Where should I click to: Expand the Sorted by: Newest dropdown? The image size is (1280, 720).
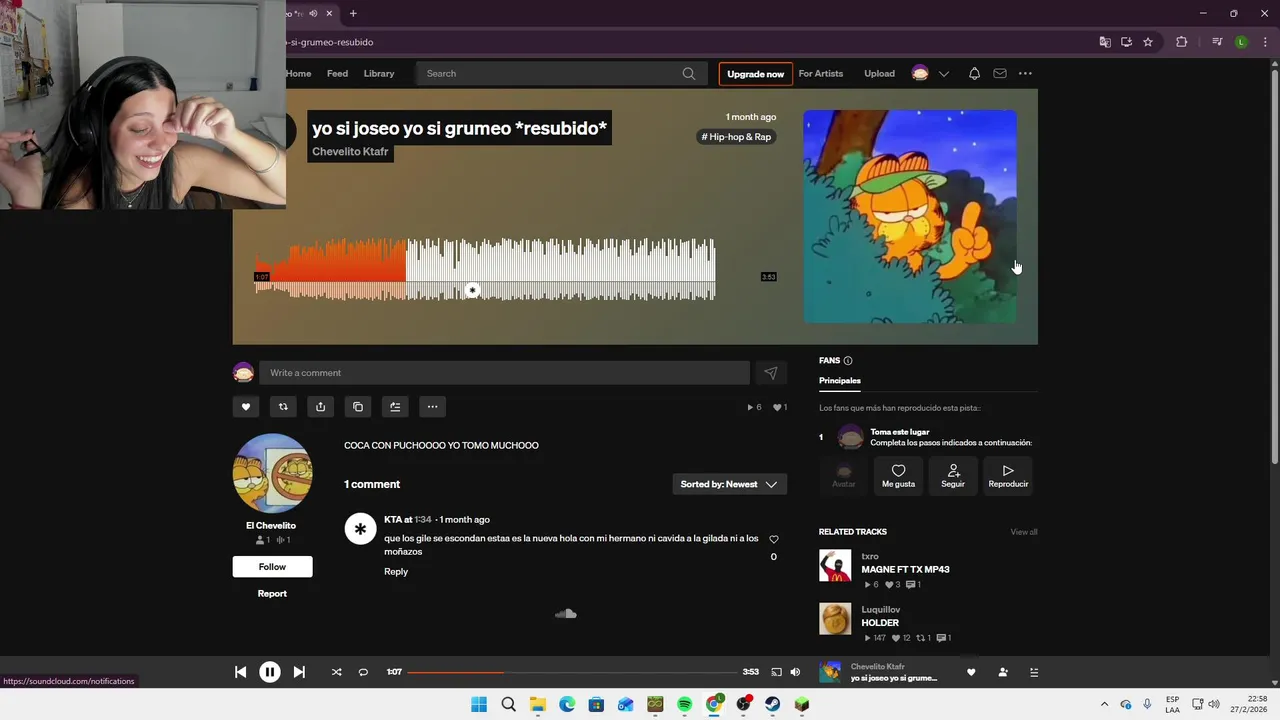click(729, 484)
